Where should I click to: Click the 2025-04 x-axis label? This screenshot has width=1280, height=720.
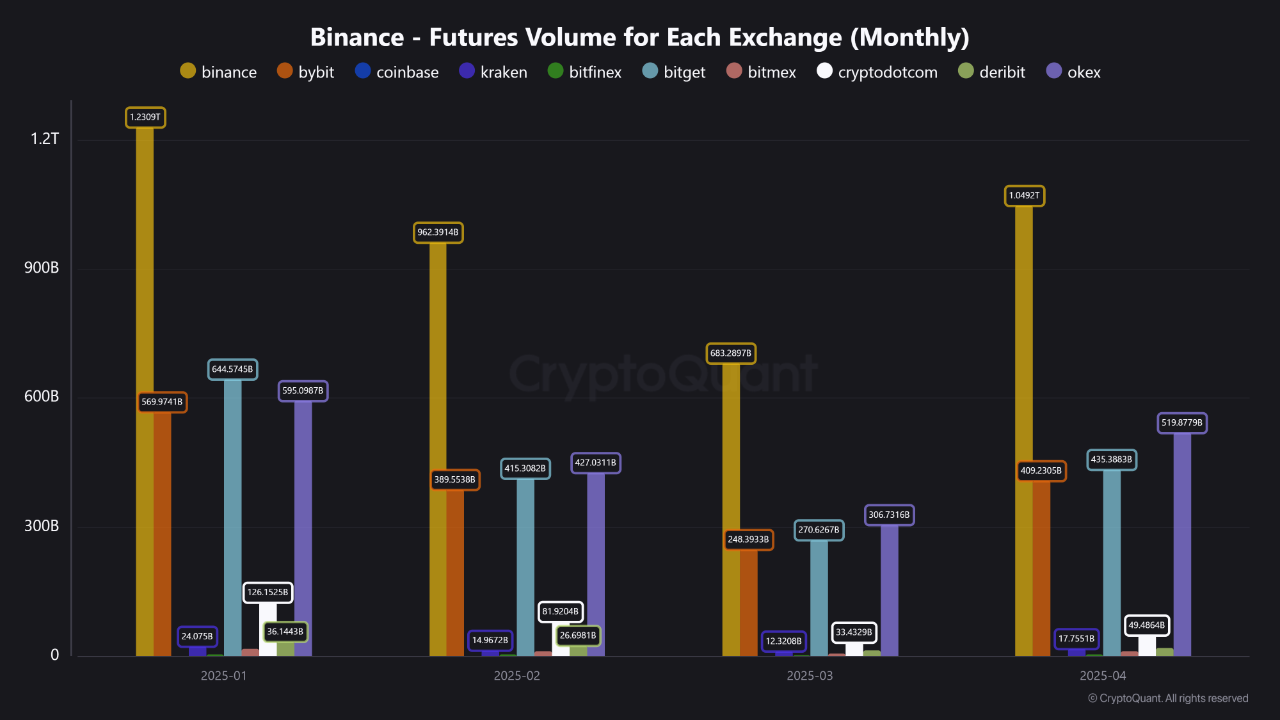point(1104,676)
